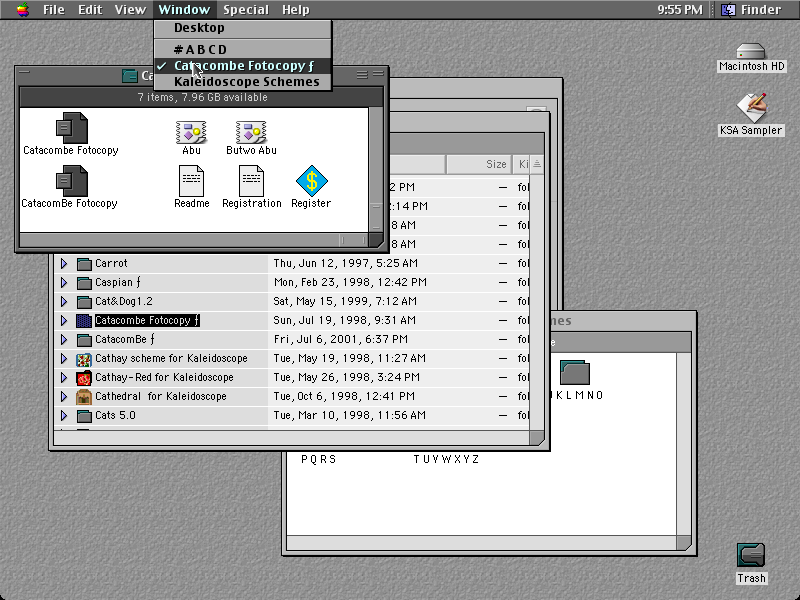
Task: Expand the Carrot folder disclosure triangle
Action: [64, 263]
